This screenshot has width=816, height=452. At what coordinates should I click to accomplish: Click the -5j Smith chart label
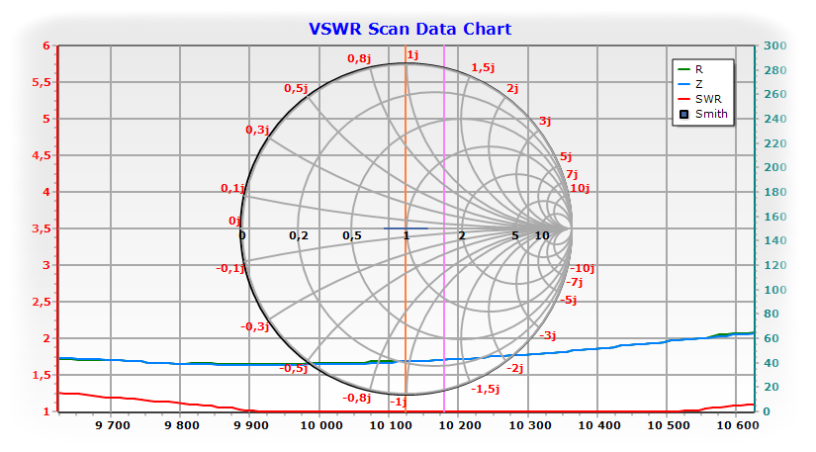(568, 300)
